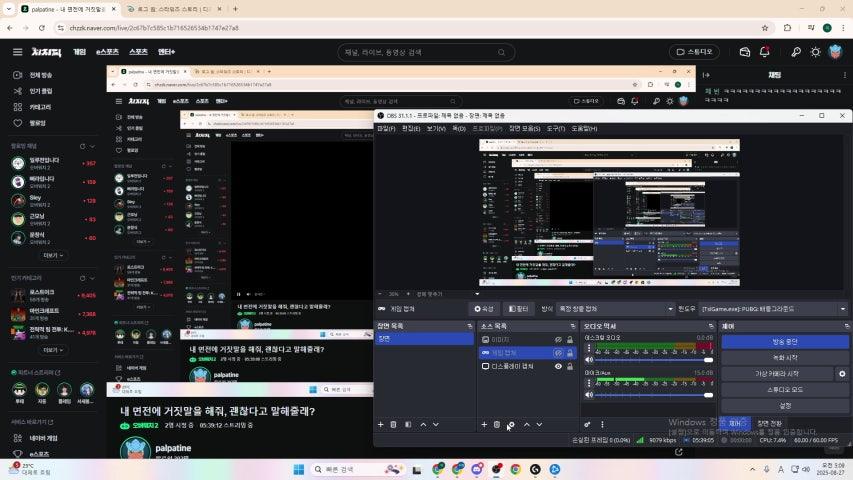This screenshot has width=853, height=480.
Task: Remove the selected scene with the trash icon
Action: pos(393,424)
